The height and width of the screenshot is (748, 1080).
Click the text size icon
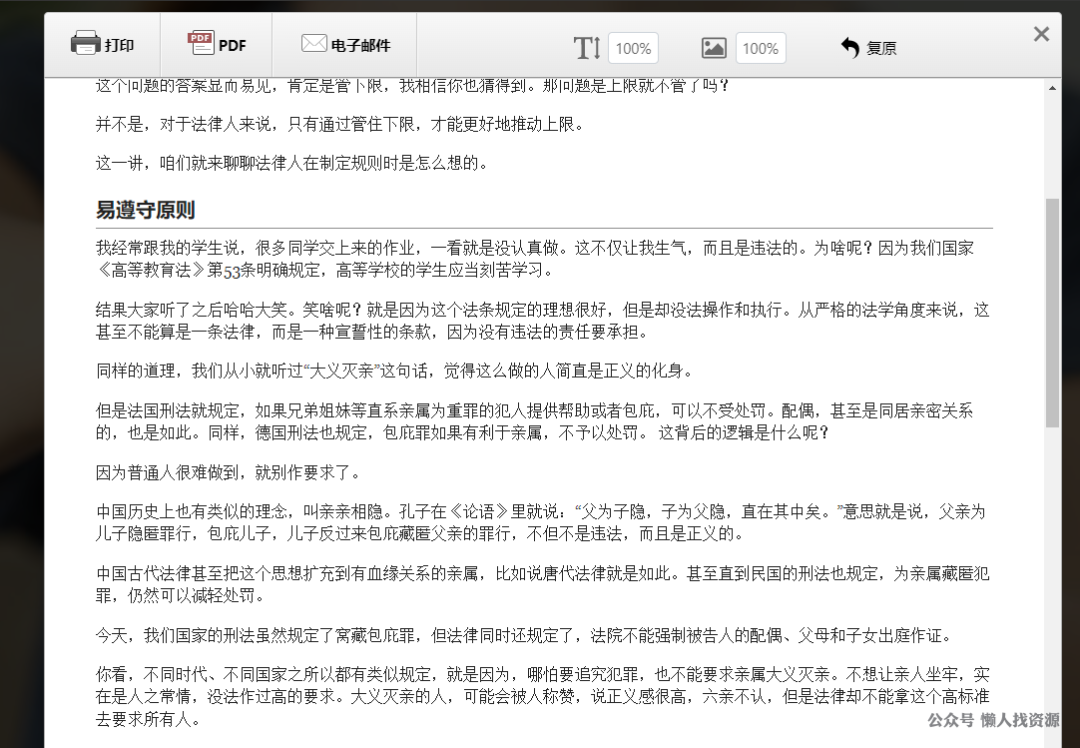click(x=587, y=48)
